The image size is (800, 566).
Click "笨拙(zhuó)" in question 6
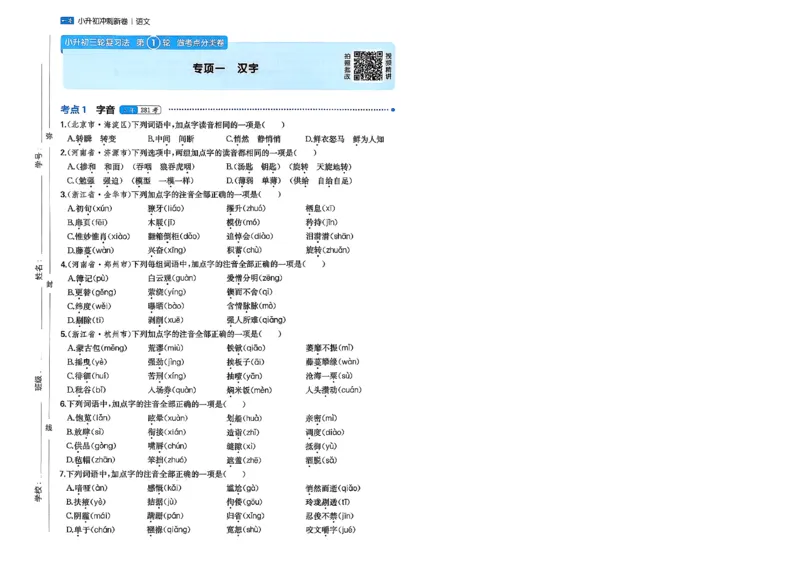point(167,460)
